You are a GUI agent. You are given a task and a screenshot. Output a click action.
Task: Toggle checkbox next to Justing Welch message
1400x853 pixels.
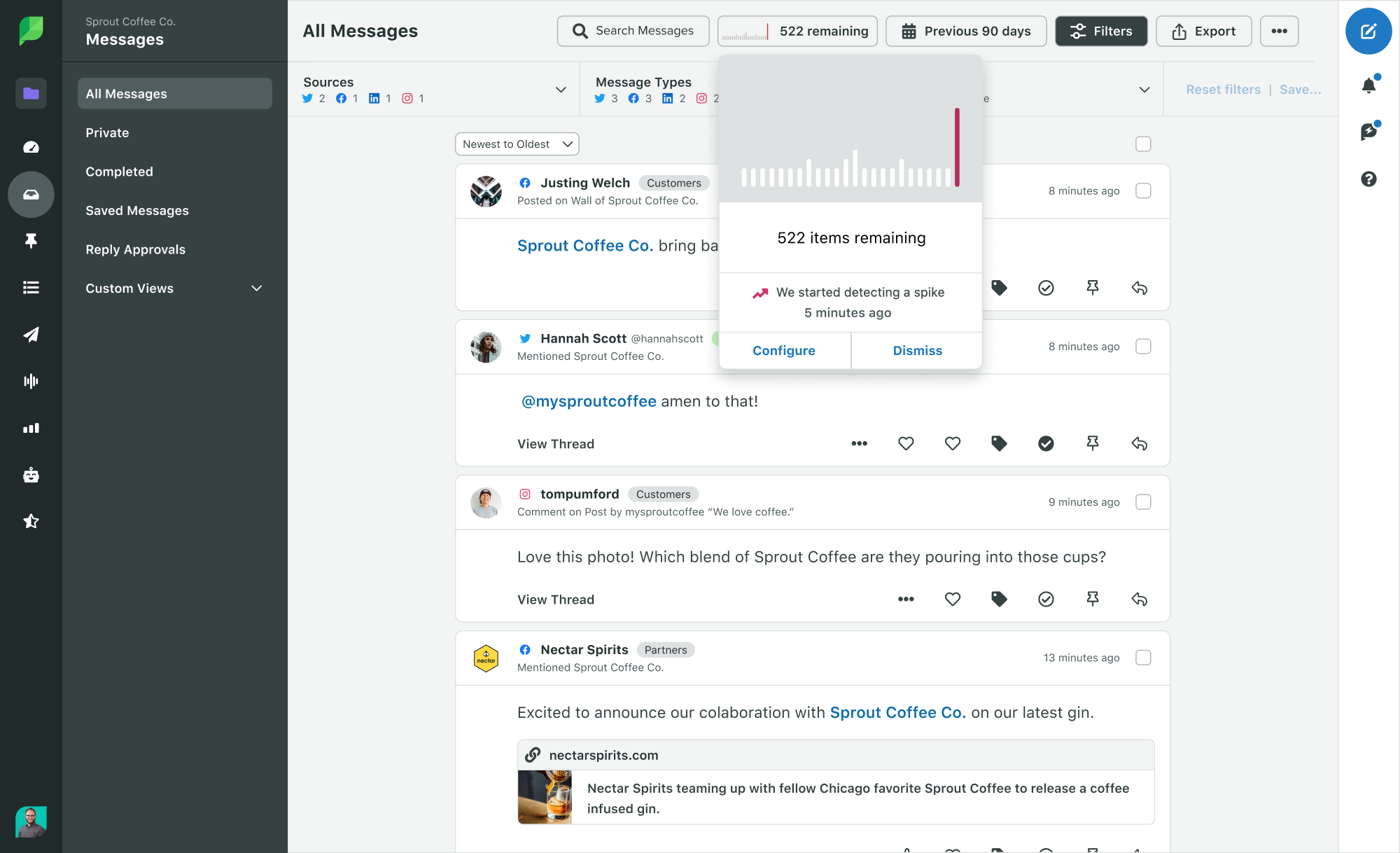(1143, 191)
